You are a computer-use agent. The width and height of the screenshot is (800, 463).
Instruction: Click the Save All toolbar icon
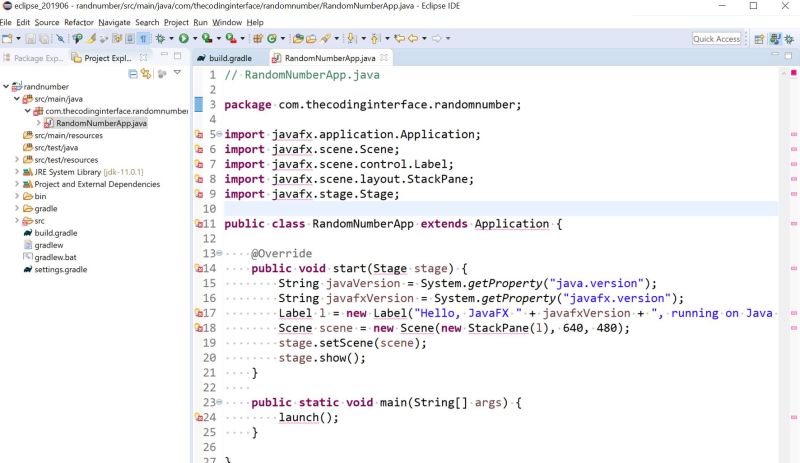[x=44, y=38]
